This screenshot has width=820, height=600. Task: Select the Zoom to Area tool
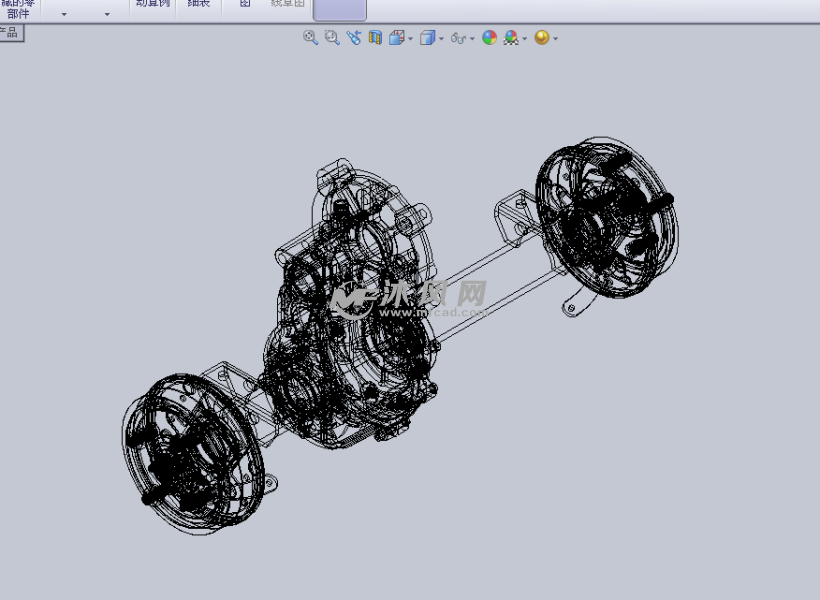coord(332,38)
